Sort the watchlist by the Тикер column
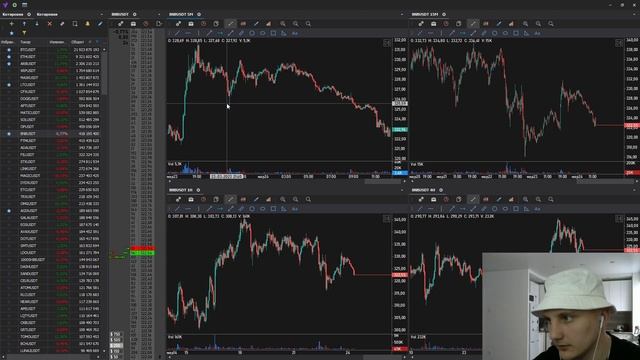This screenshot has height=360, width=640. pyautogui.click(x=25, y=42)
